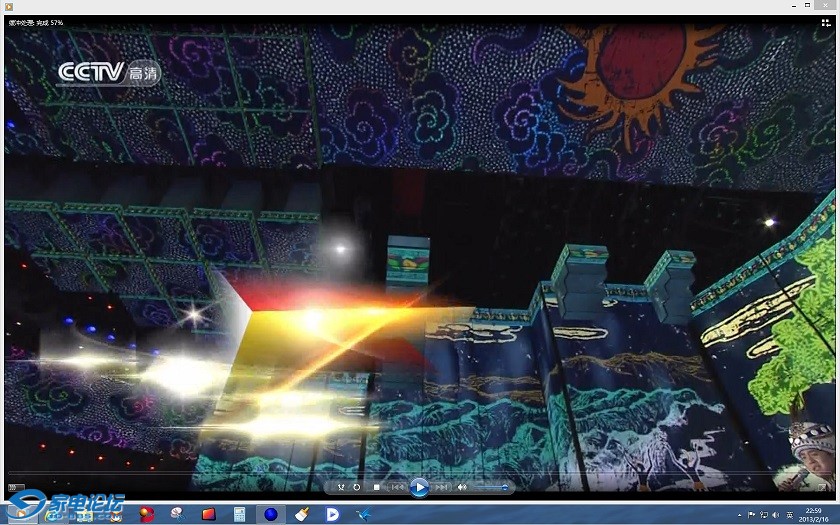Open the clock showing 22:59
The image size is (840, 525).
pos(813,515)
